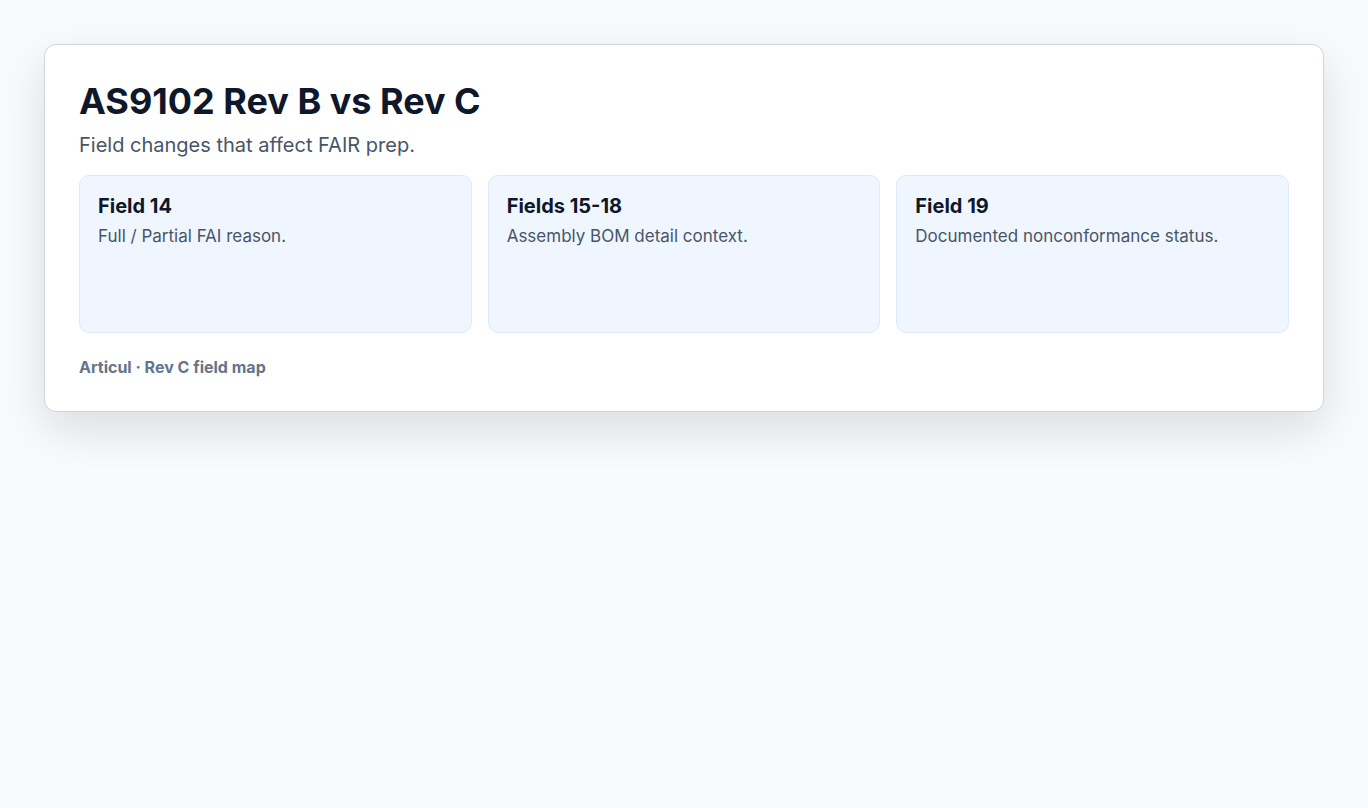1368x808 pixels.
Task: Select subtitle 'Field changes that affect FAIR prep.'
Action: [x=247, y=145]
